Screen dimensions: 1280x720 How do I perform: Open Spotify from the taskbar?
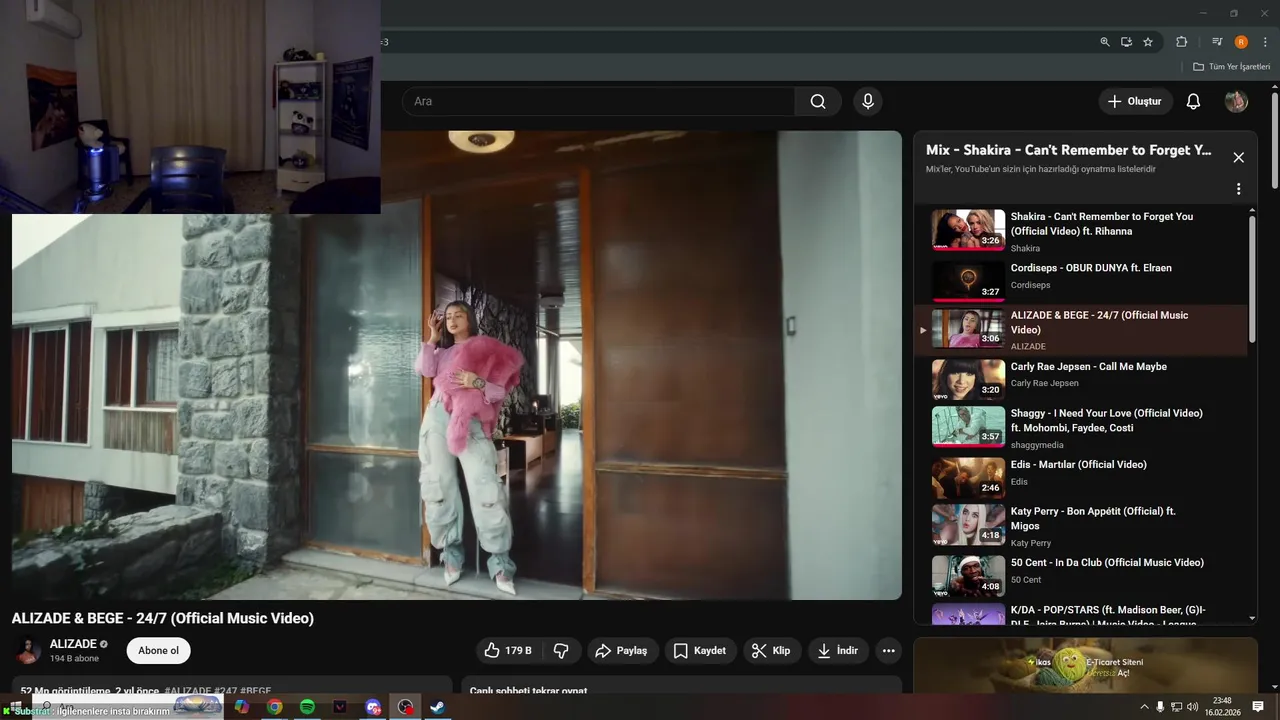[307, 707]
